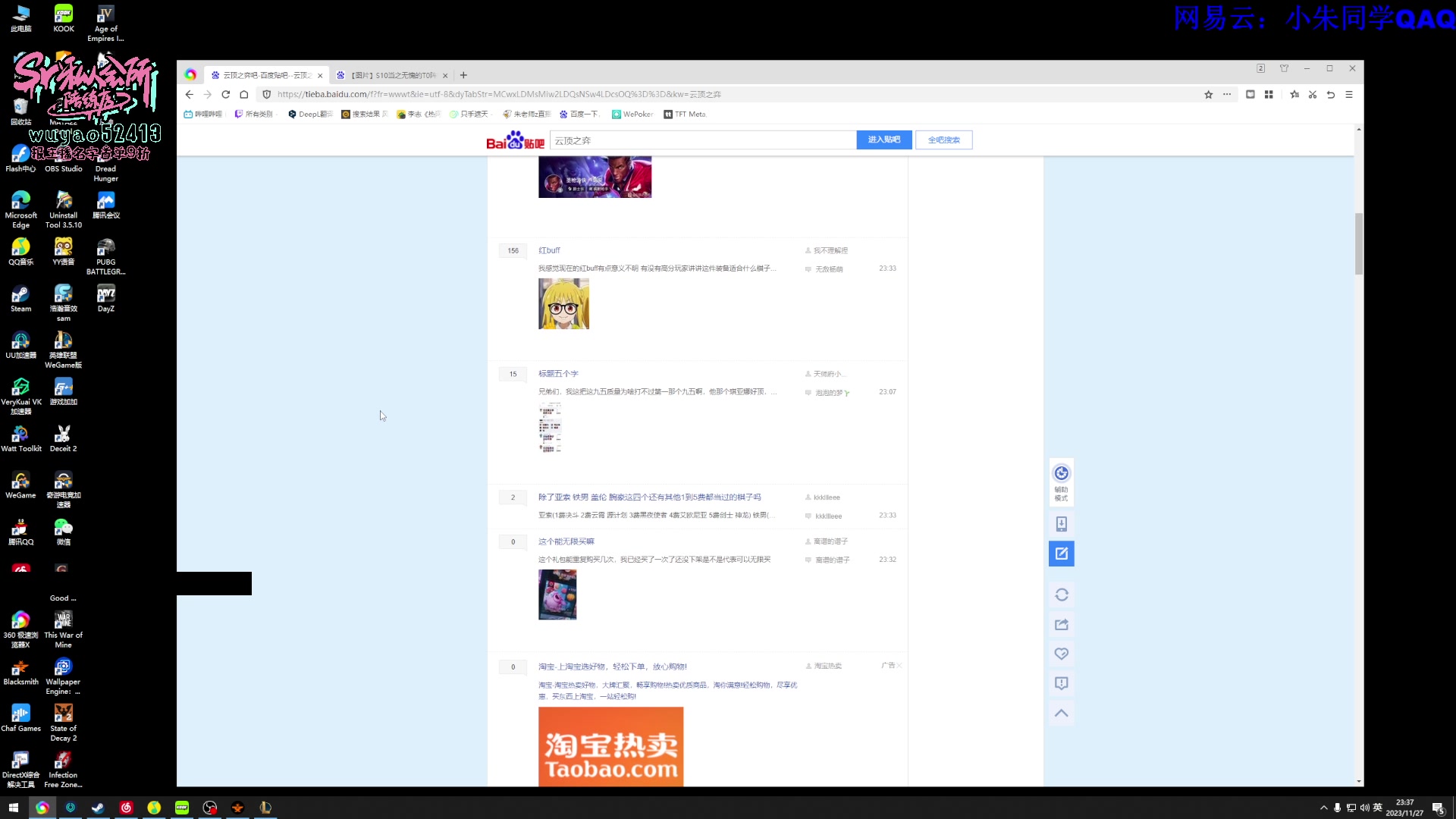Click the shield security icon in address bar

[266, 95]
